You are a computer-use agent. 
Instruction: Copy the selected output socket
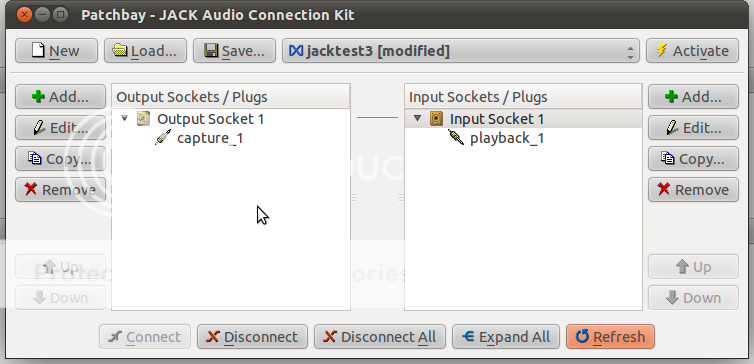pos(61,159)
